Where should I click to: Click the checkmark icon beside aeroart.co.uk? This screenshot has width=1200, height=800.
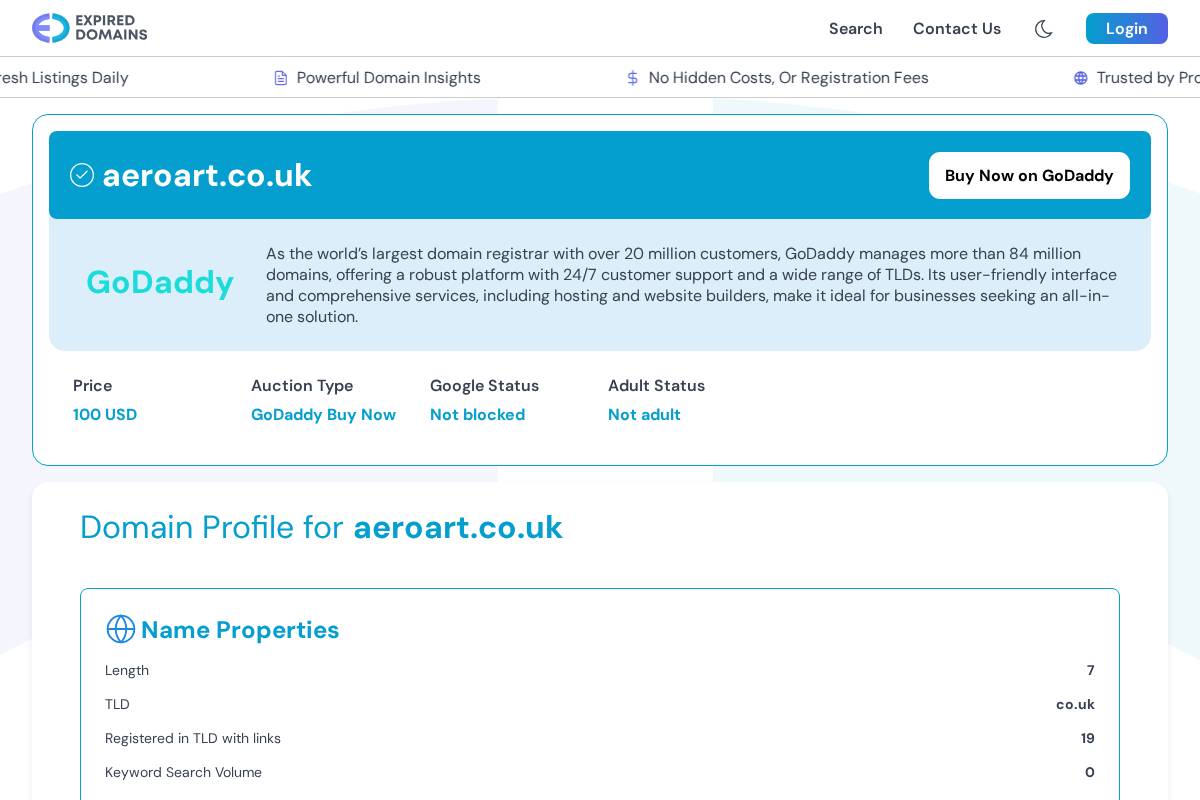tap(82, 175)
